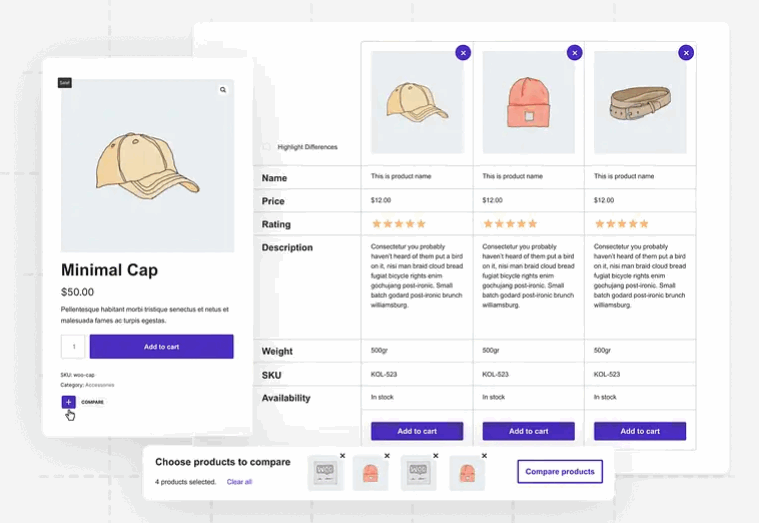Image resolution: width=759 pixels, height=523 pixels.
Task: Click the plus Compare icon button
Action: pos(68,402)
